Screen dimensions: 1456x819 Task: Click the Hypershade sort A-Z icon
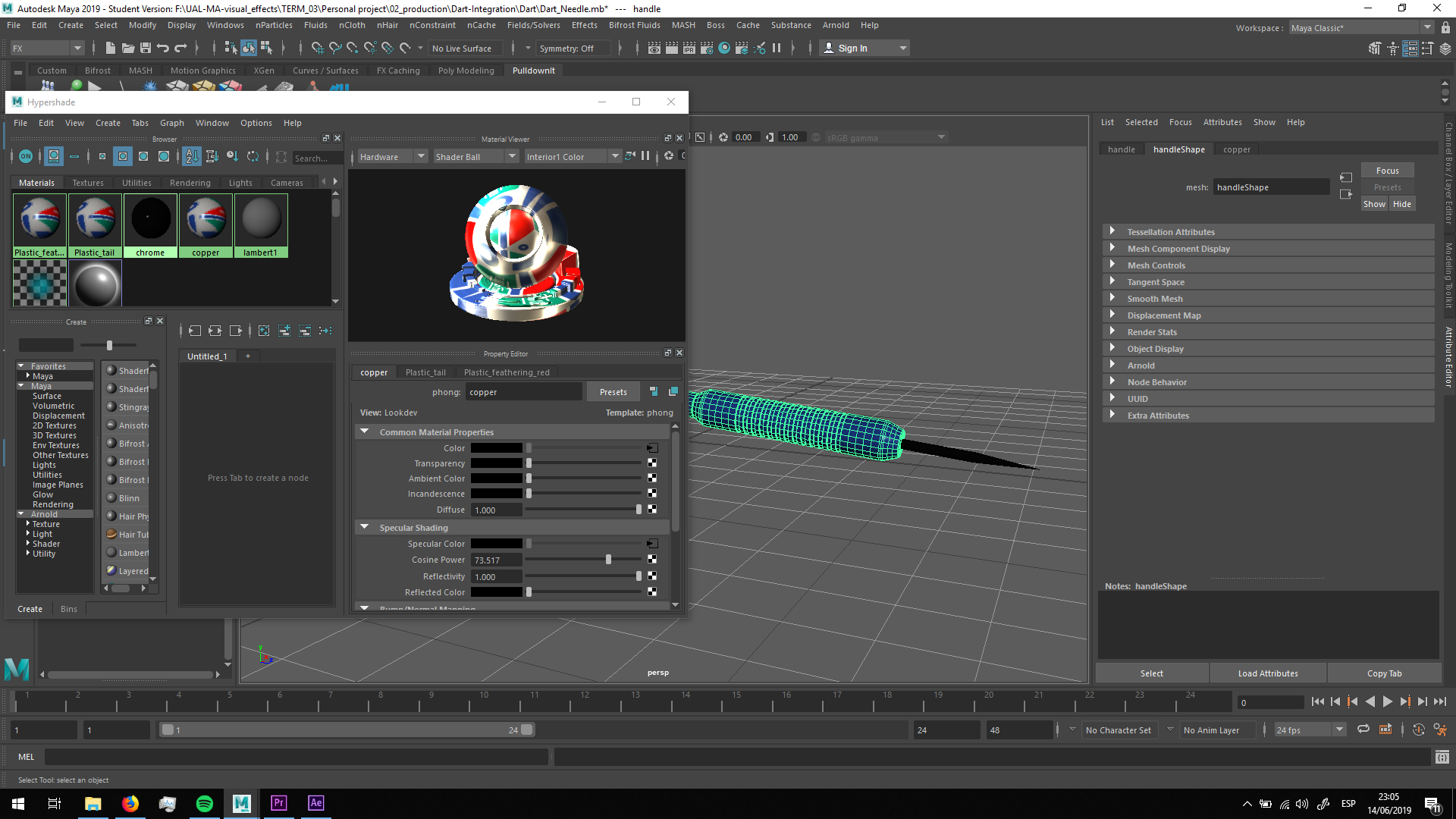coord(191,156)
